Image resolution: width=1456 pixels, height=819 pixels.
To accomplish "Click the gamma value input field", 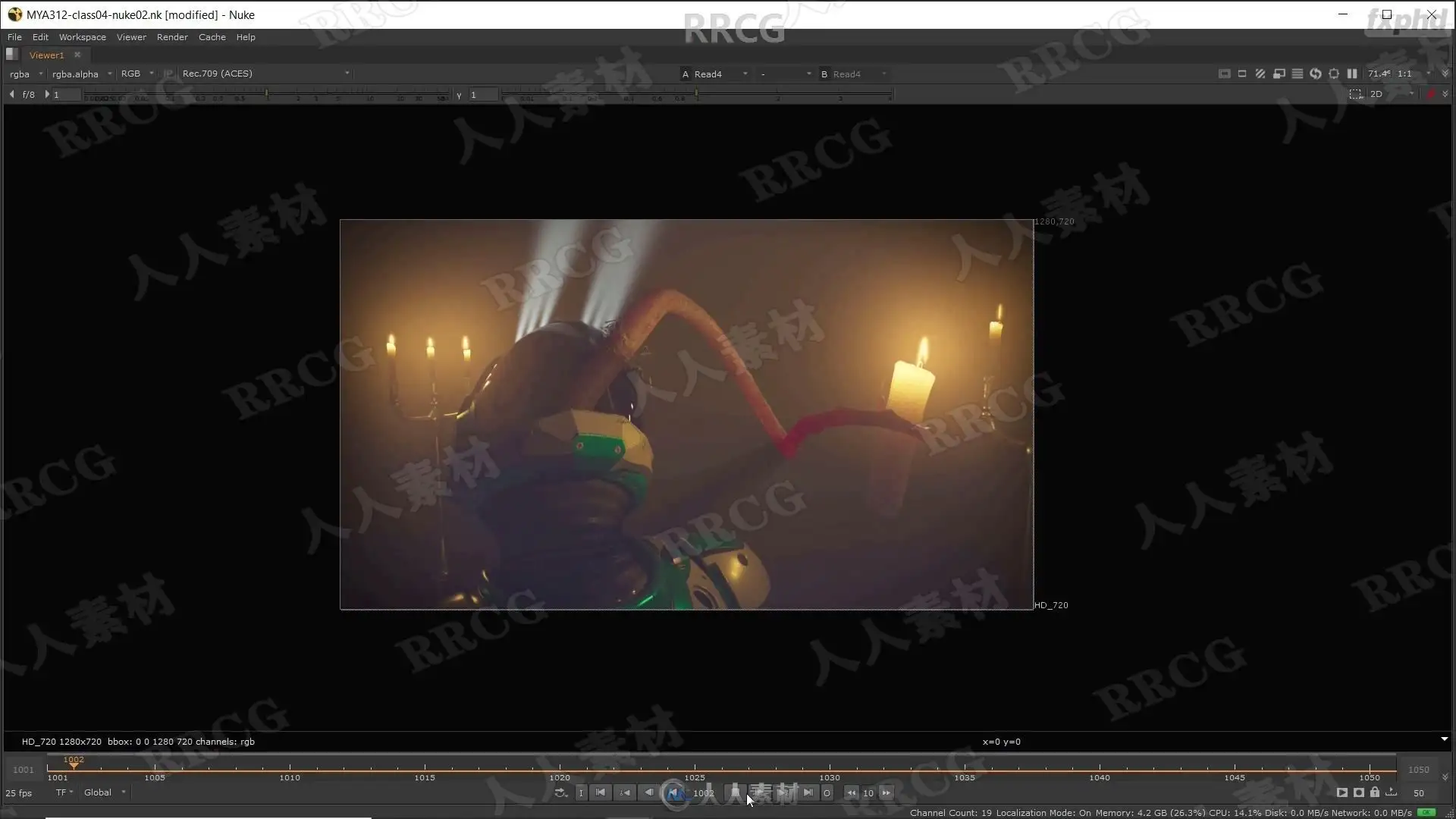I will click(x=483, y=95).
